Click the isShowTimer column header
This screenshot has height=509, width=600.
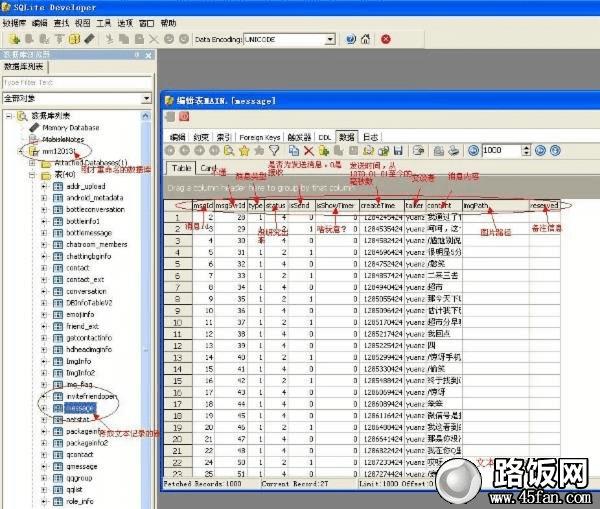tap(337, 206)
